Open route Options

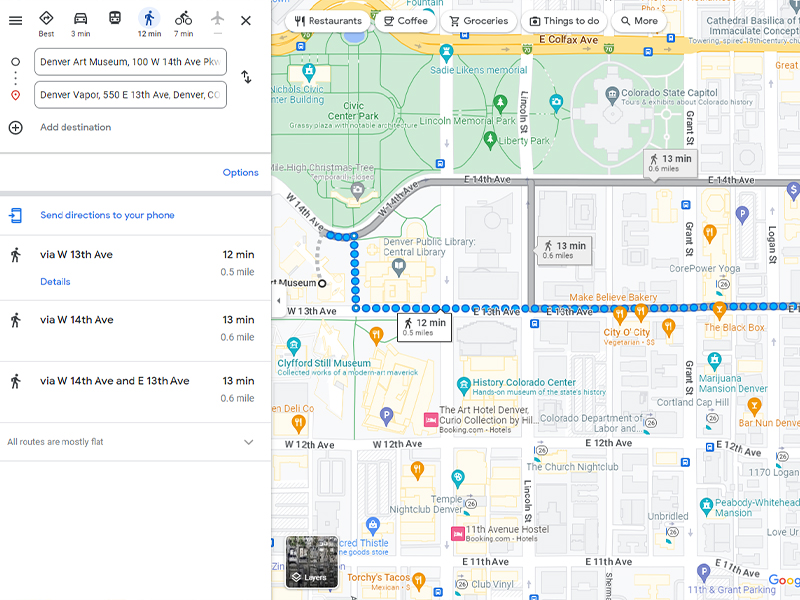(x=240, y=172)
